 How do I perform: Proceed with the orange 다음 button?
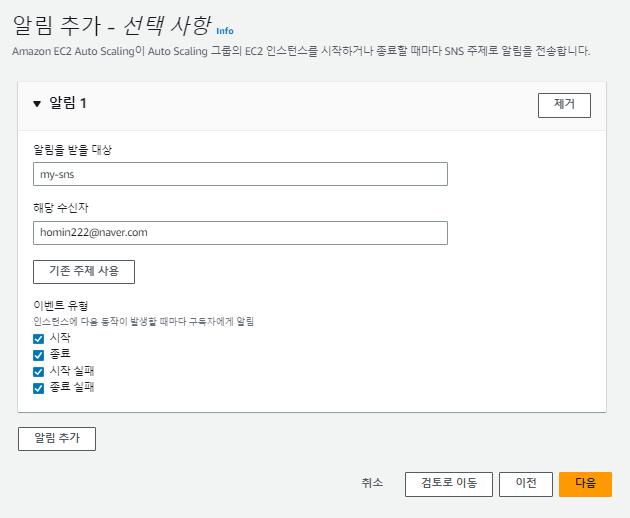585,484
